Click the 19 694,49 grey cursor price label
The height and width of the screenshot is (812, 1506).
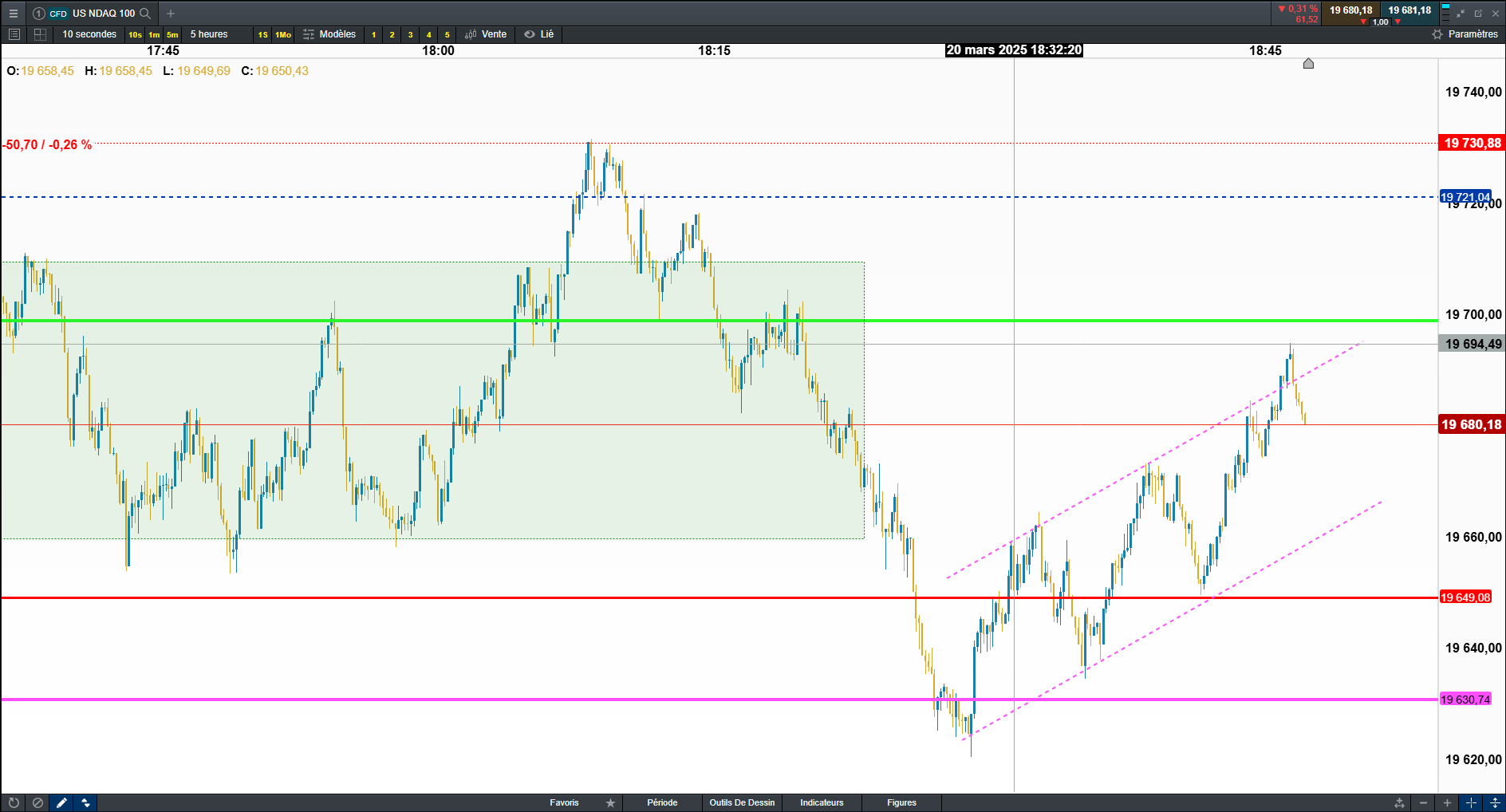point(1472,344)
